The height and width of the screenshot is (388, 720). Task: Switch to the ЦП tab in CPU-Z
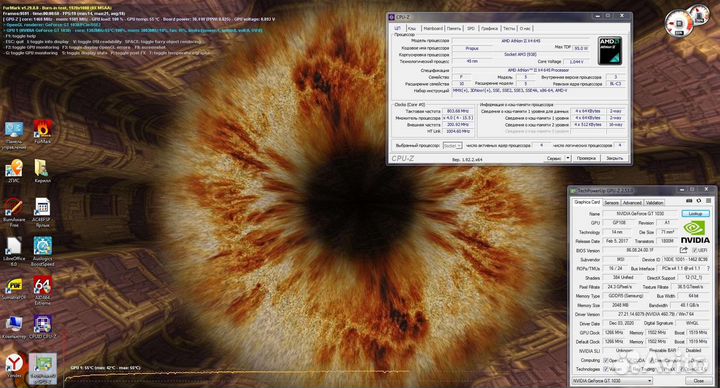tap(397, 28)
